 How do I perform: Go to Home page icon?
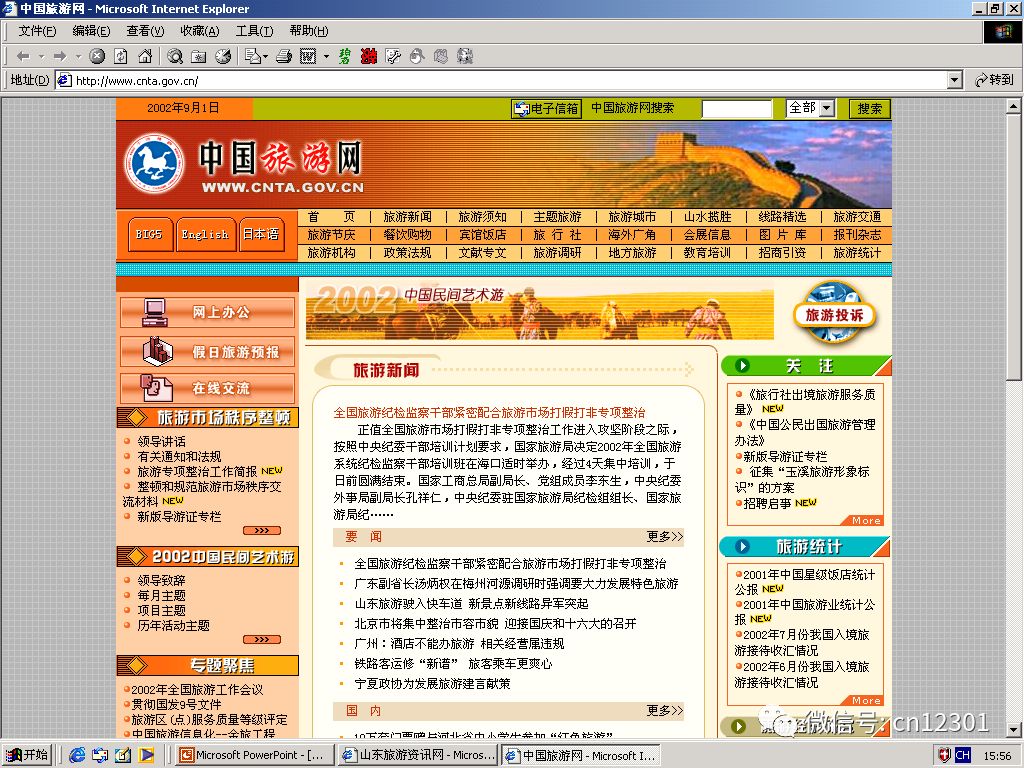point(145,57)
